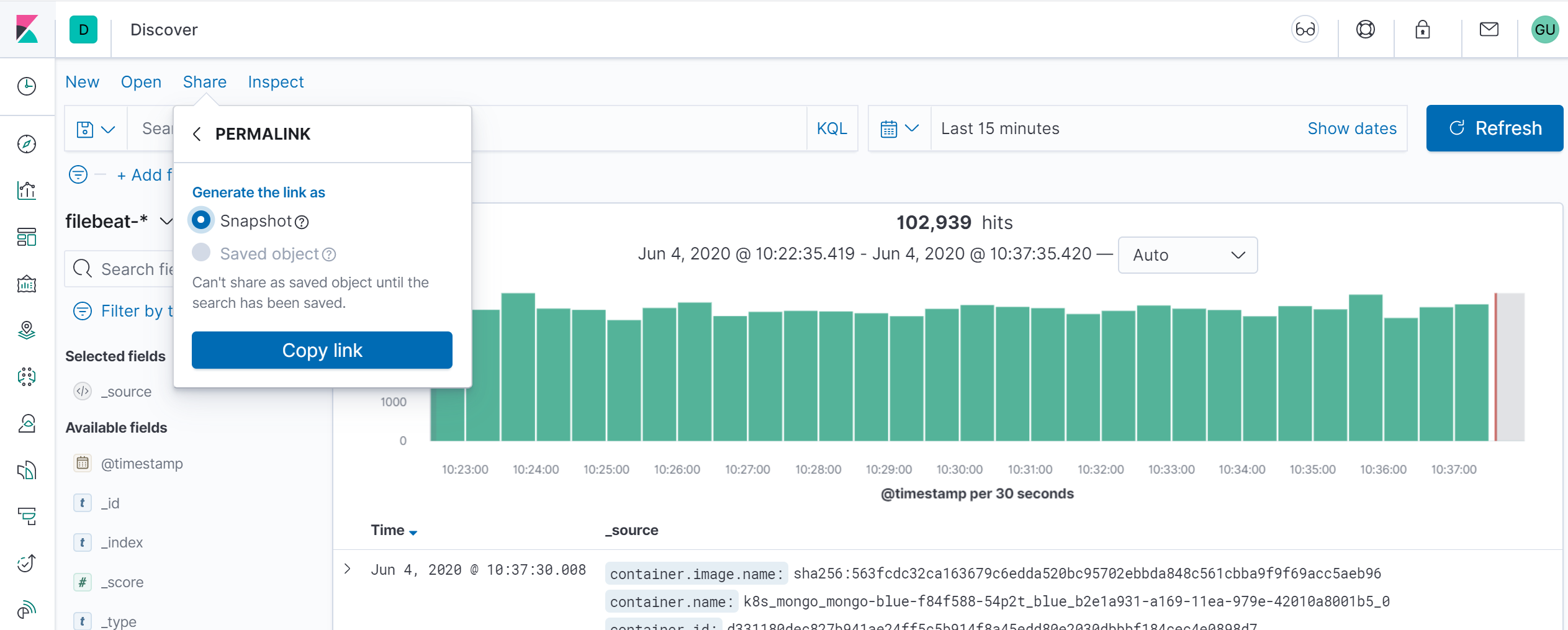Screen dimensions: 1568x630
Task: Click the Refresh button
Action: (x=1494, y=128)
